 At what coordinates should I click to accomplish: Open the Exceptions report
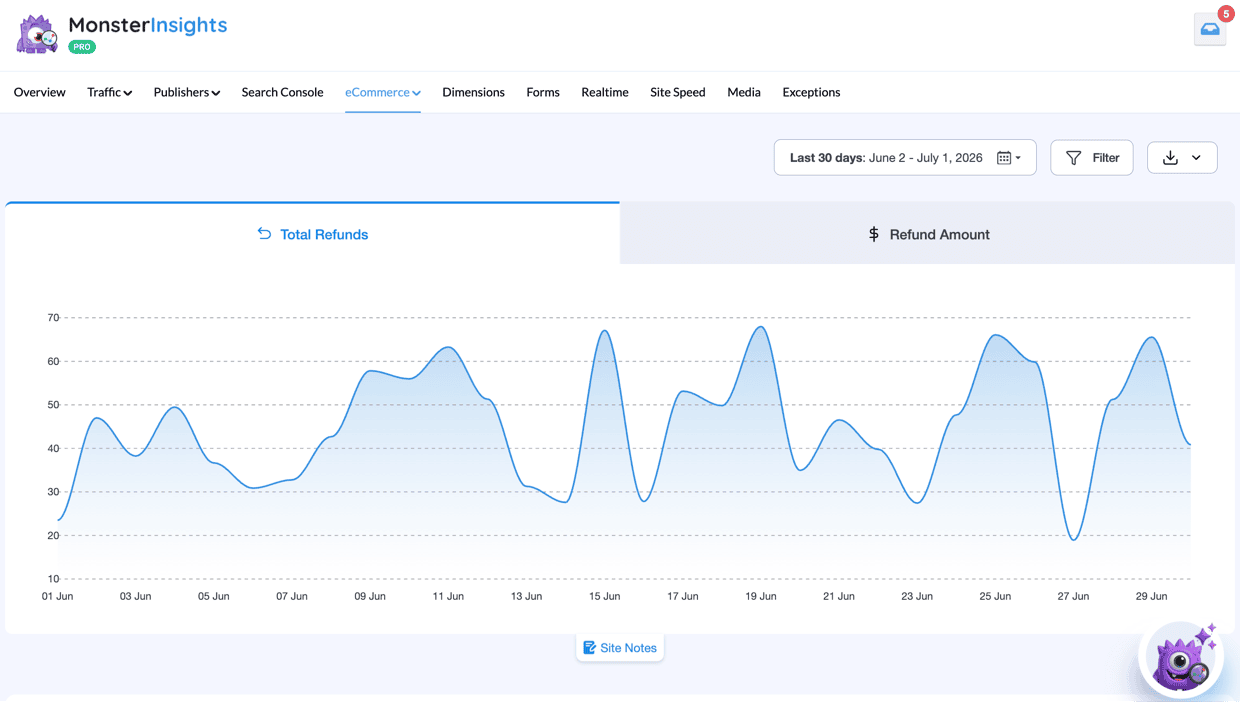(x=811, y=92)
